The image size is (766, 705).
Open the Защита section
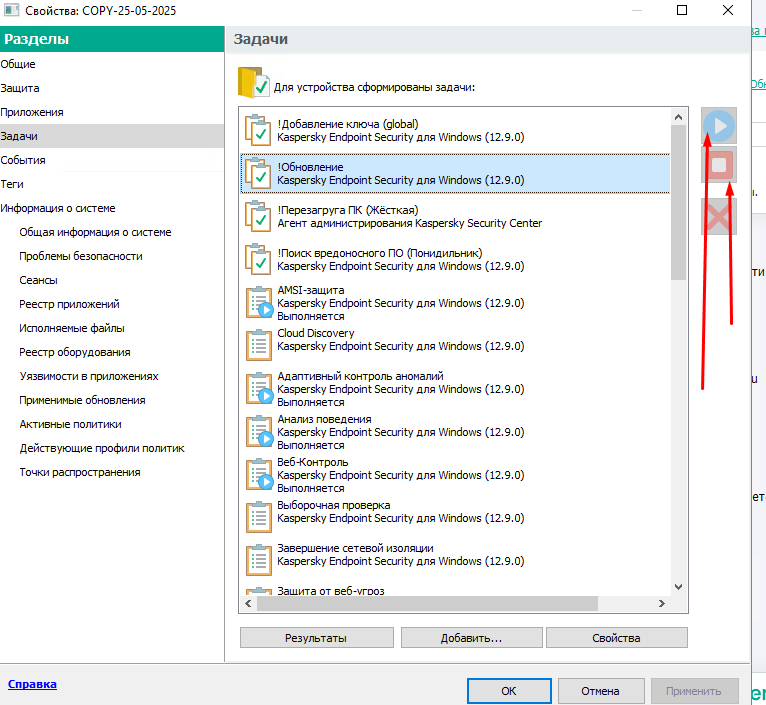click(x=112, y=88)
